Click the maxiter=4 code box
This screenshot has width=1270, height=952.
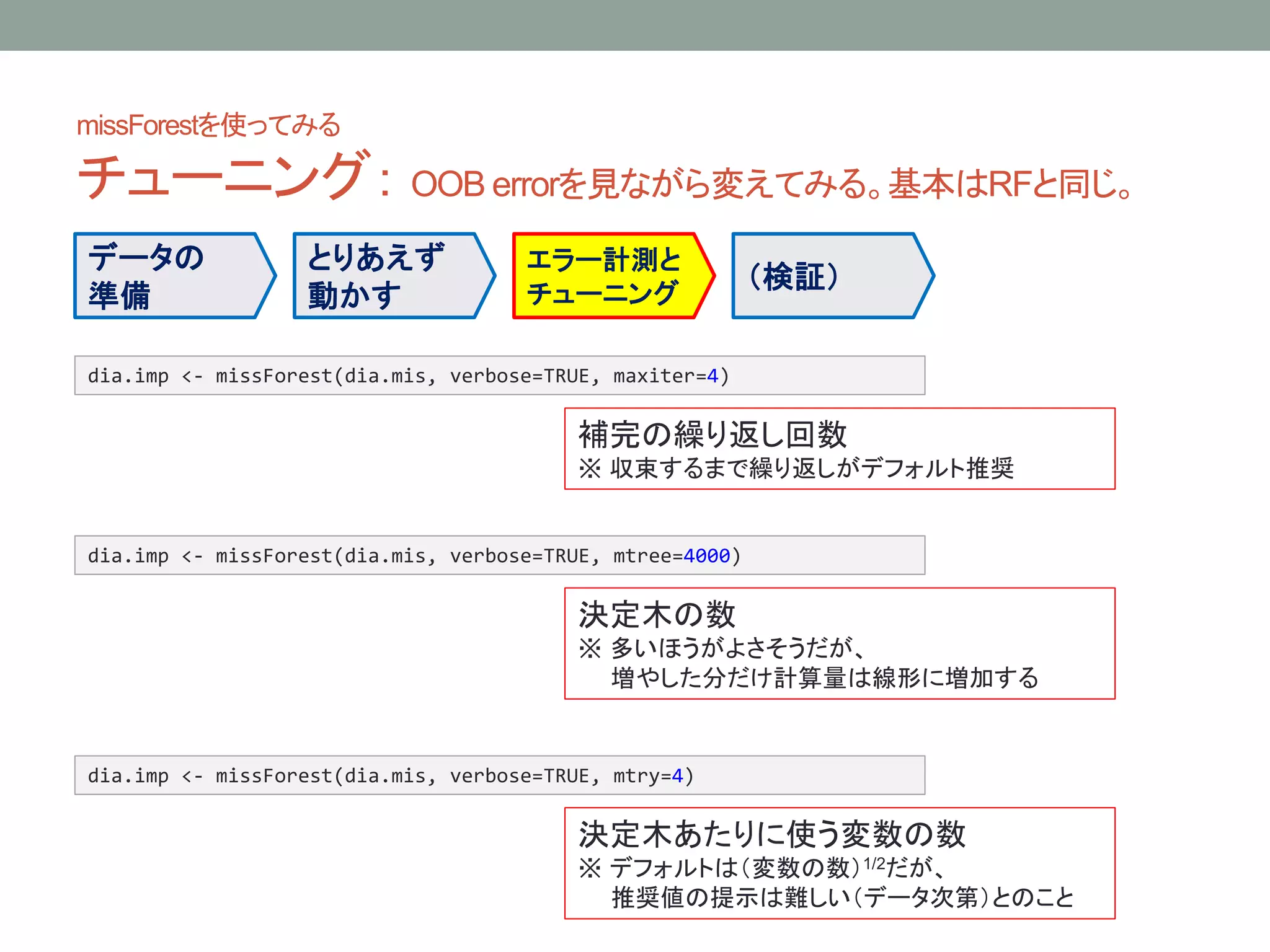[x=499, y=376]
